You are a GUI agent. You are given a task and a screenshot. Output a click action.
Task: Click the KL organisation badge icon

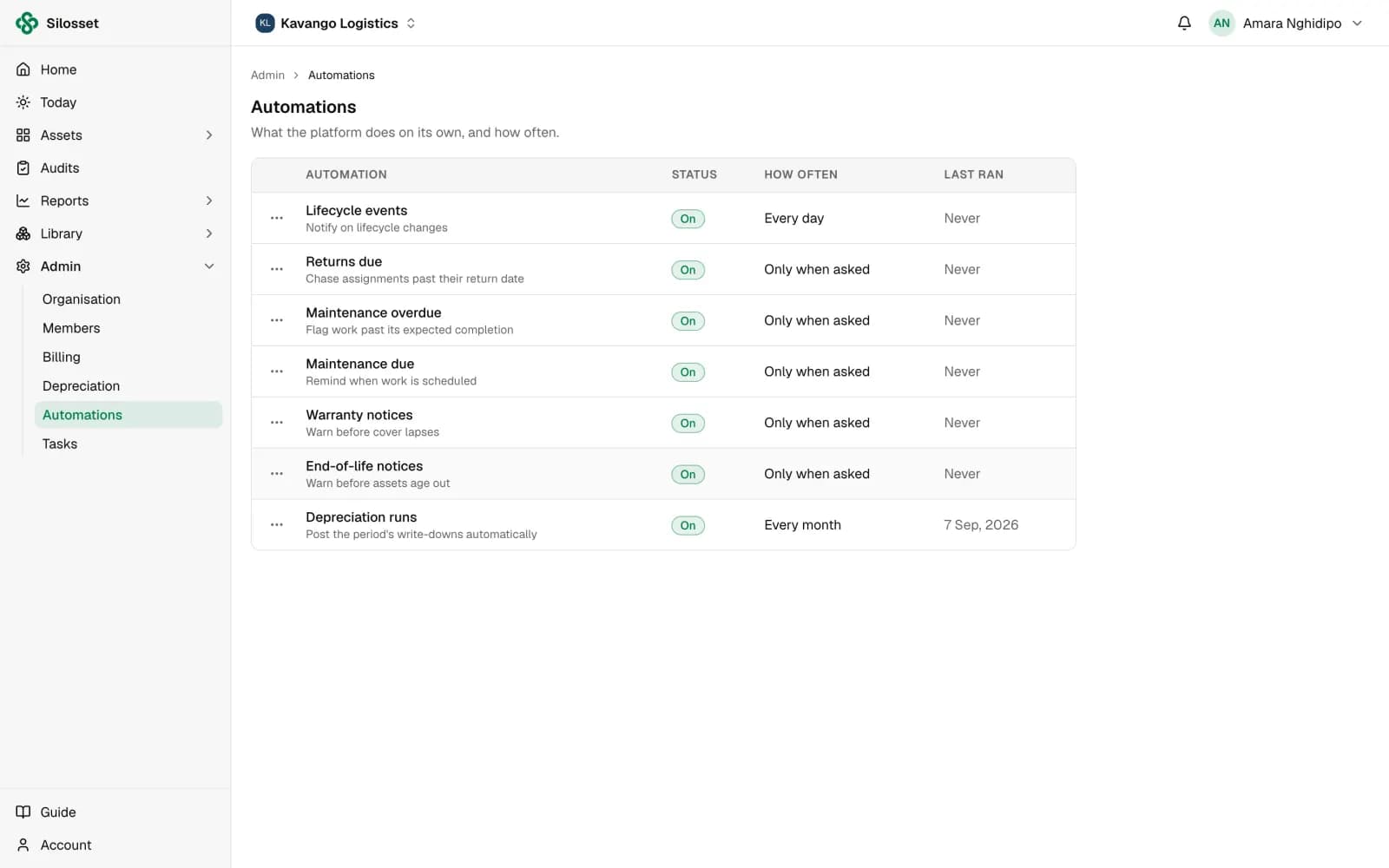[265, 23]
